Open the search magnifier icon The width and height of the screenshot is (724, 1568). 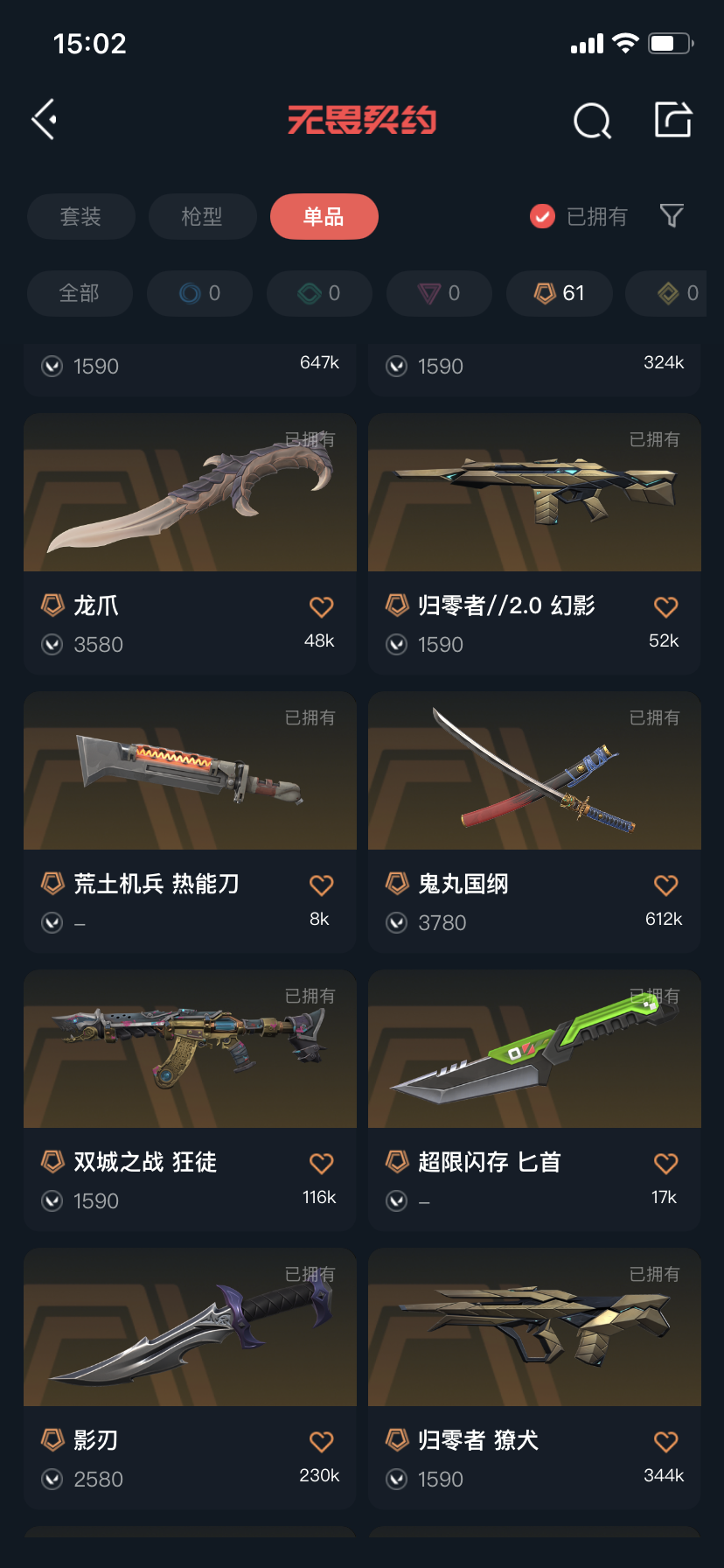[x=592, y=121]
